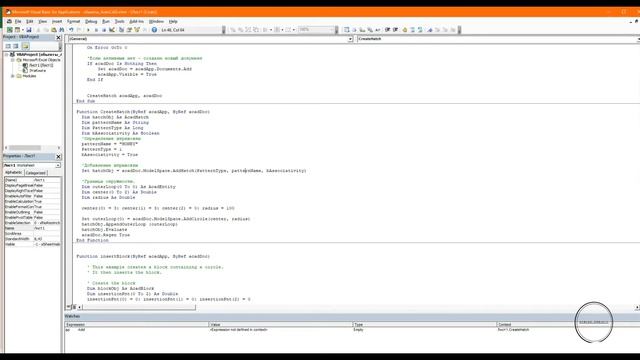Click the Toggle Bookmark flag icon
640x360 pixels.
429,30
